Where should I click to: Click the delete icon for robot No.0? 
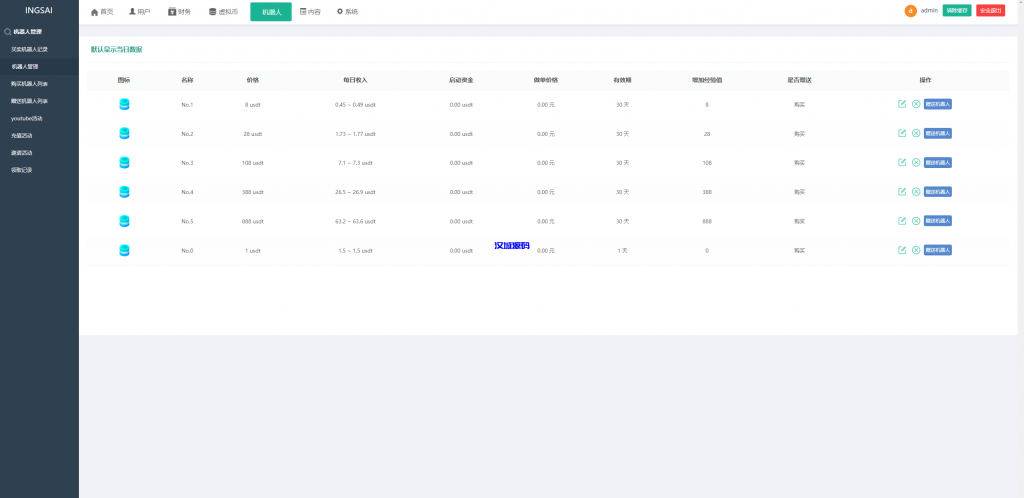[915, 250]
